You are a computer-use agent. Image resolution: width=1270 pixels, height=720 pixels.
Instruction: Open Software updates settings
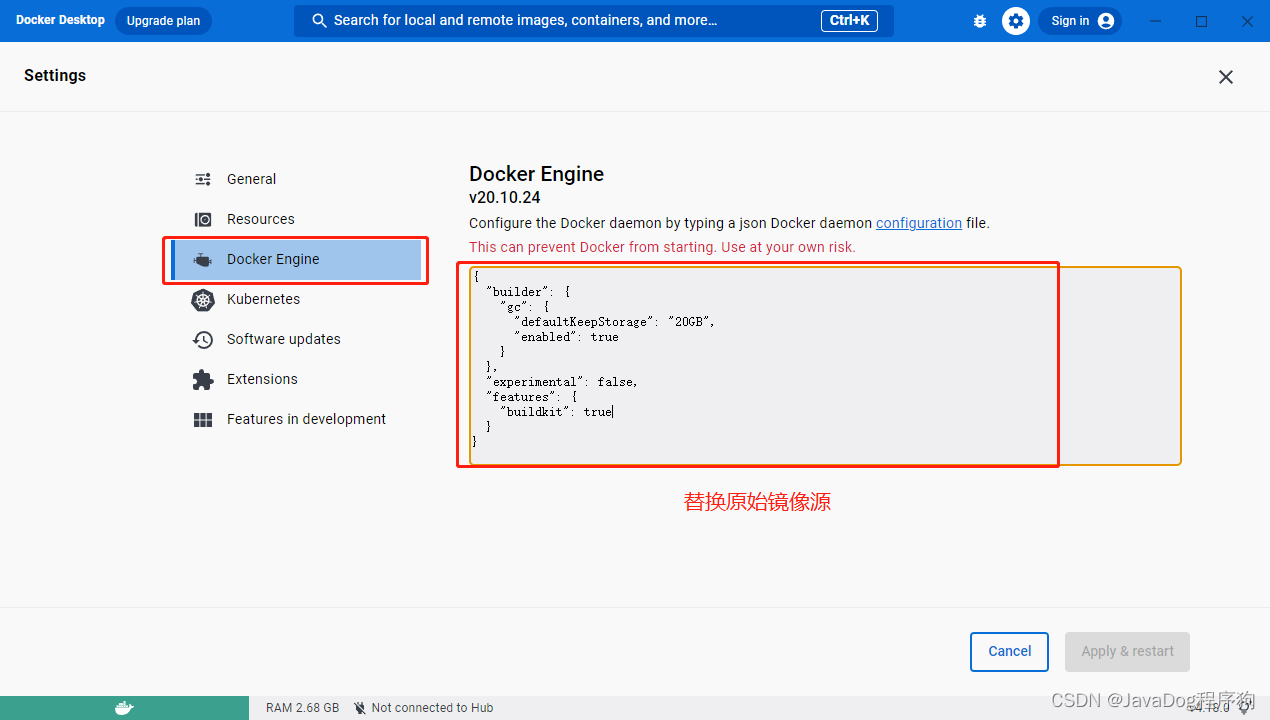click(283, 339)
